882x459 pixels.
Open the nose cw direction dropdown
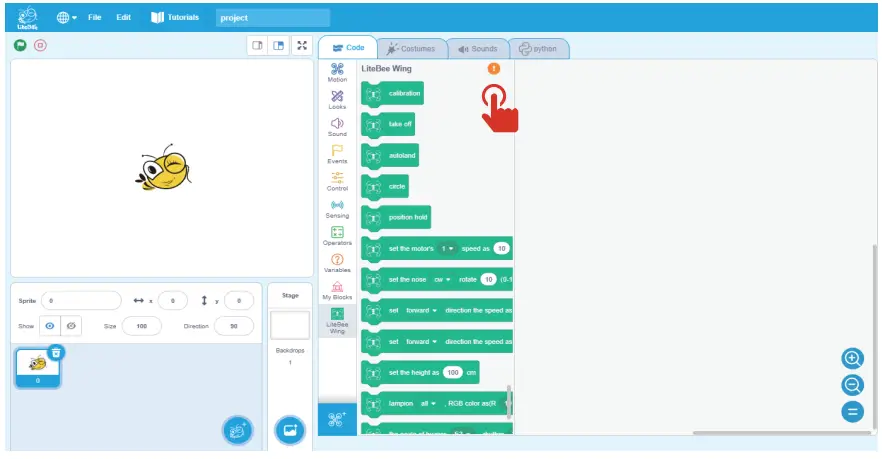pyautogui.click(x=442, y=280)
